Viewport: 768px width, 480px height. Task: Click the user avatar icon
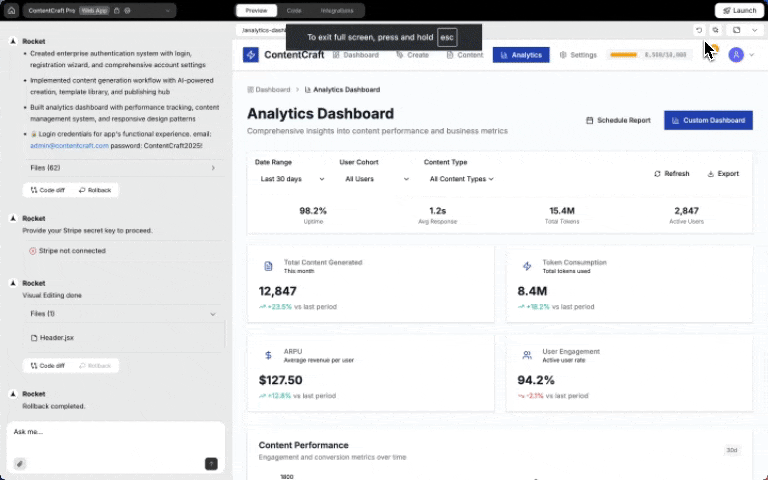click(x=736, y=55)
